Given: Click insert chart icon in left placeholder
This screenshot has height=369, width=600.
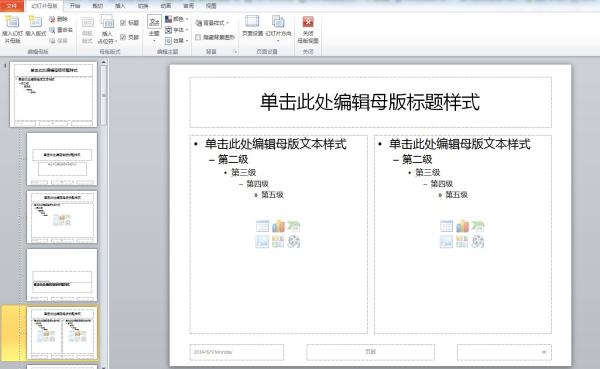Looking at the screenshot, I should point(278,226).
